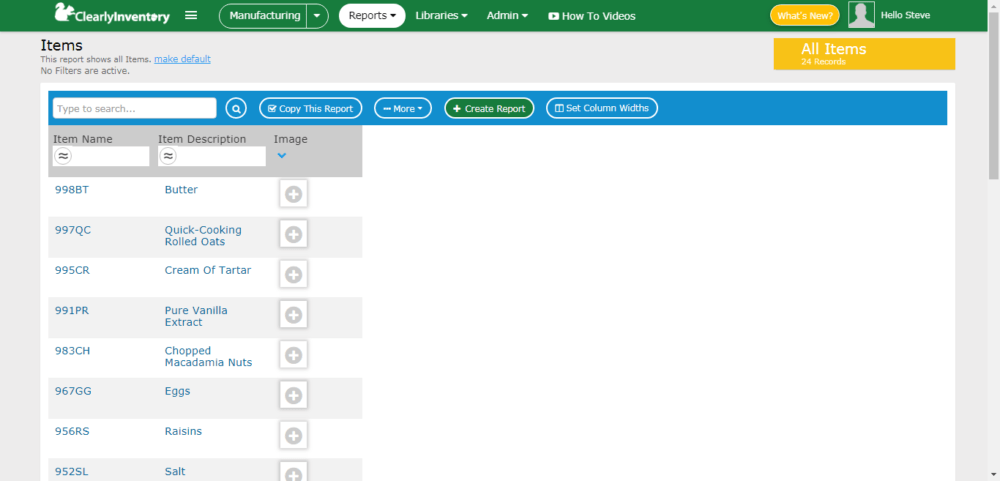The height and width of the screenshot is (481, 1000).
Task: Open item 997QC
Action: point(73,230)
